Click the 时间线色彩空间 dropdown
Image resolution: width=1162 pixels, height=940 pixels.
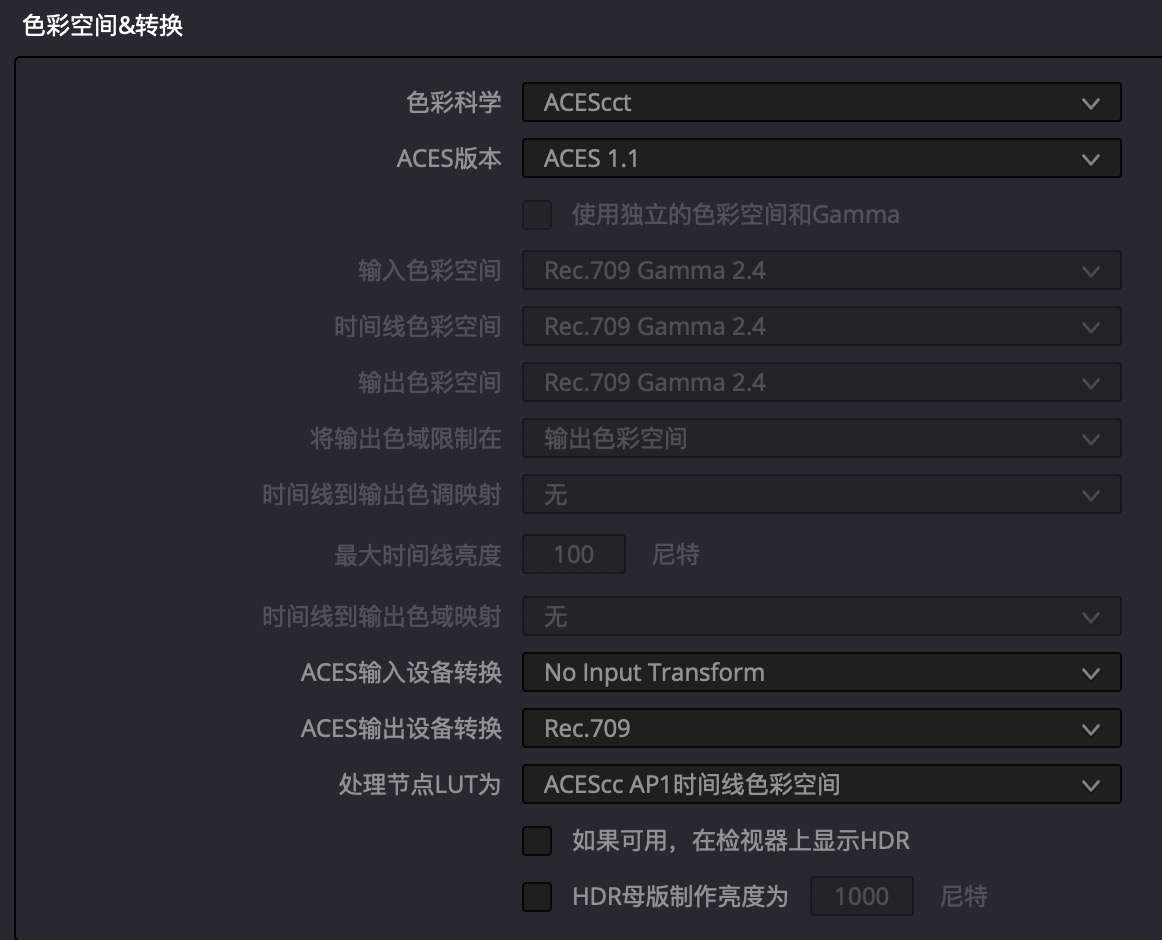[820, 326]
